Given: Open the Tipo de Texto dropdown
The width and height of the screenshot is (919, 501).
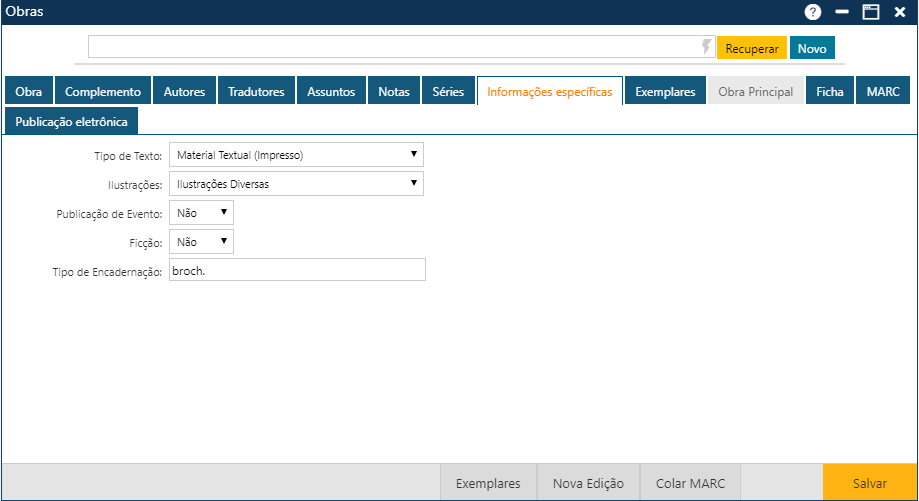Looking at the screenshot, I should point(296,155).
